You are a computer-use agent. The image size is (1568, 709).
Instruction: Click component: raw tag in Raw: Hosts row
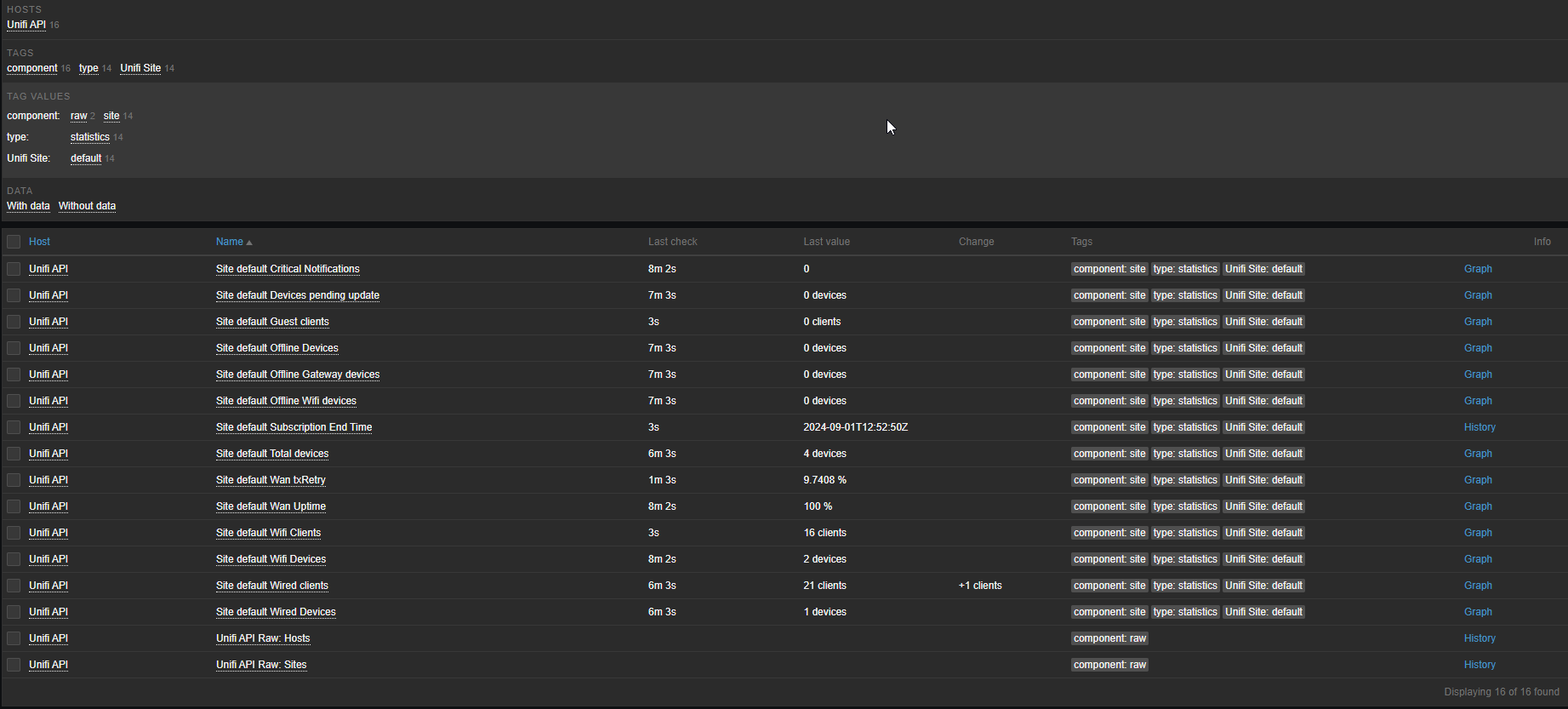click(x=1109, y=638)
